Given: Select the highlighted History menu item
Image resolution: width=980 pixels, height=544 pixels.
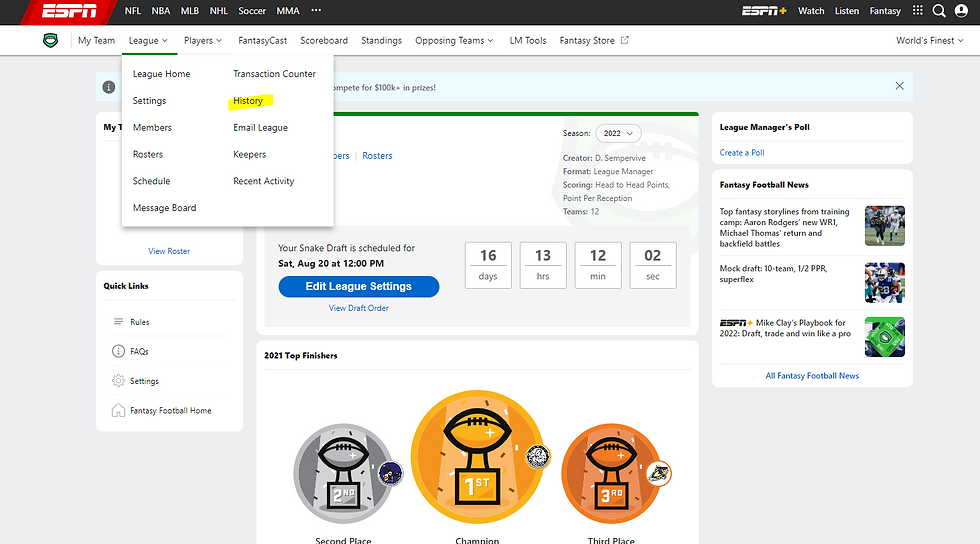Looking at the screenshot, I should [248, 101].
